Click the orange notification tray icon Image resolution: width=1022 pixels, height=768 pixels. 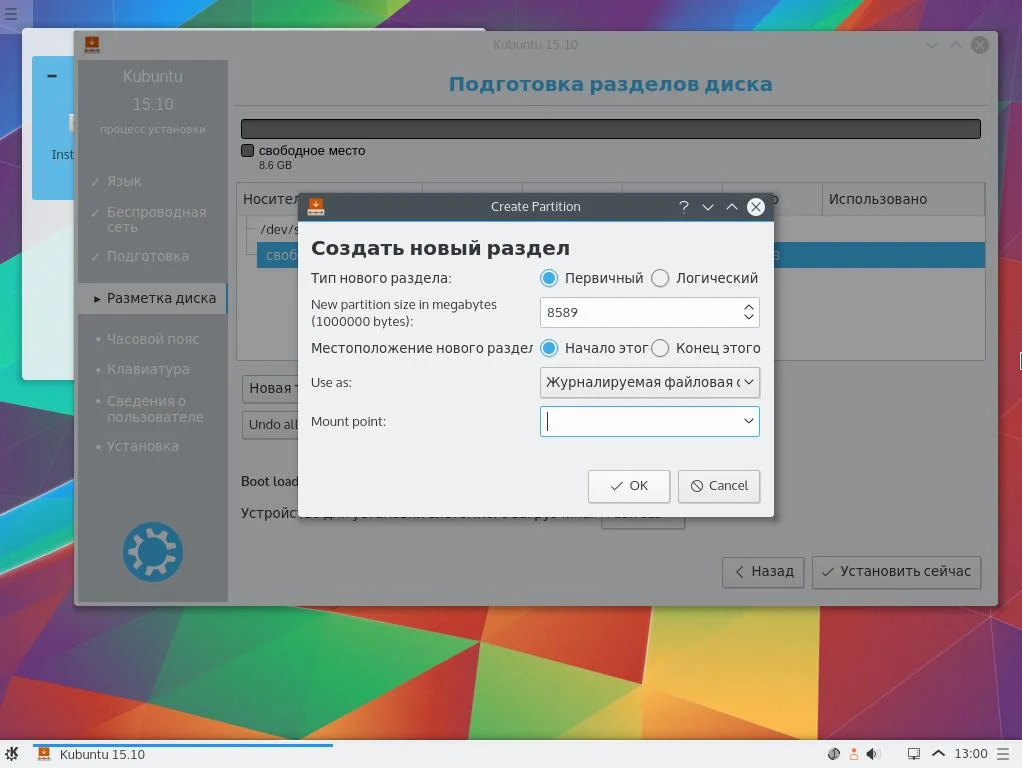tap(853, 754)
